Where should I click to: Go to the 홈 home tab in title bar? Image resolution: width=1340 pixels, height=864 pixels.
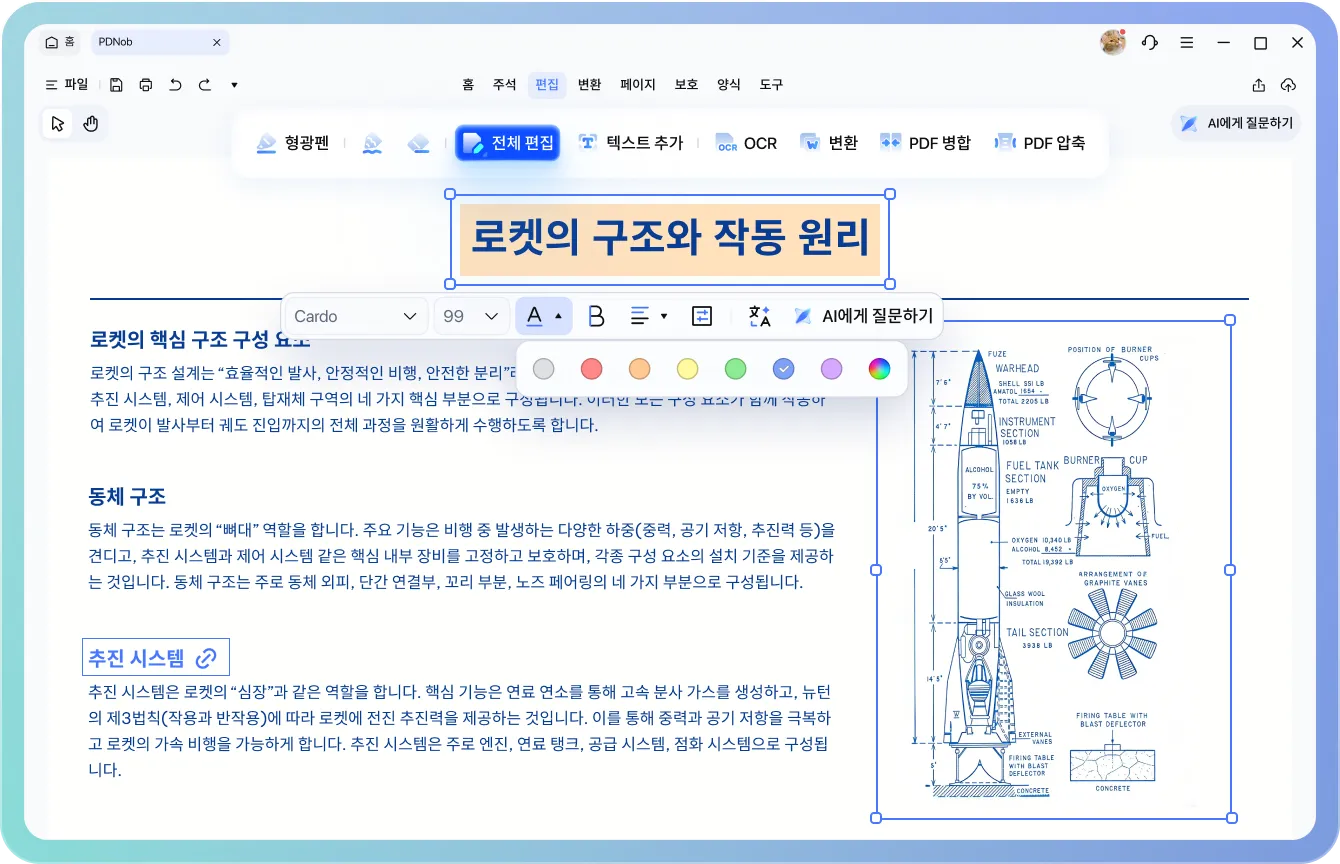pyautogui.click(x=60, y=42)
